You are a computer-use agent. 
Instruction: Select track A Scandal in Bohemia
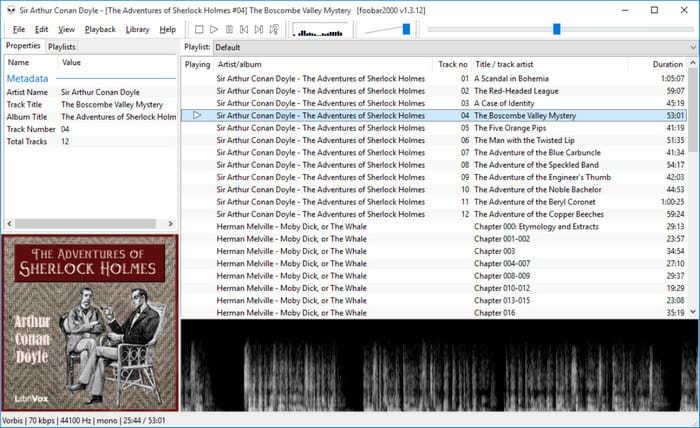point(433,79)
